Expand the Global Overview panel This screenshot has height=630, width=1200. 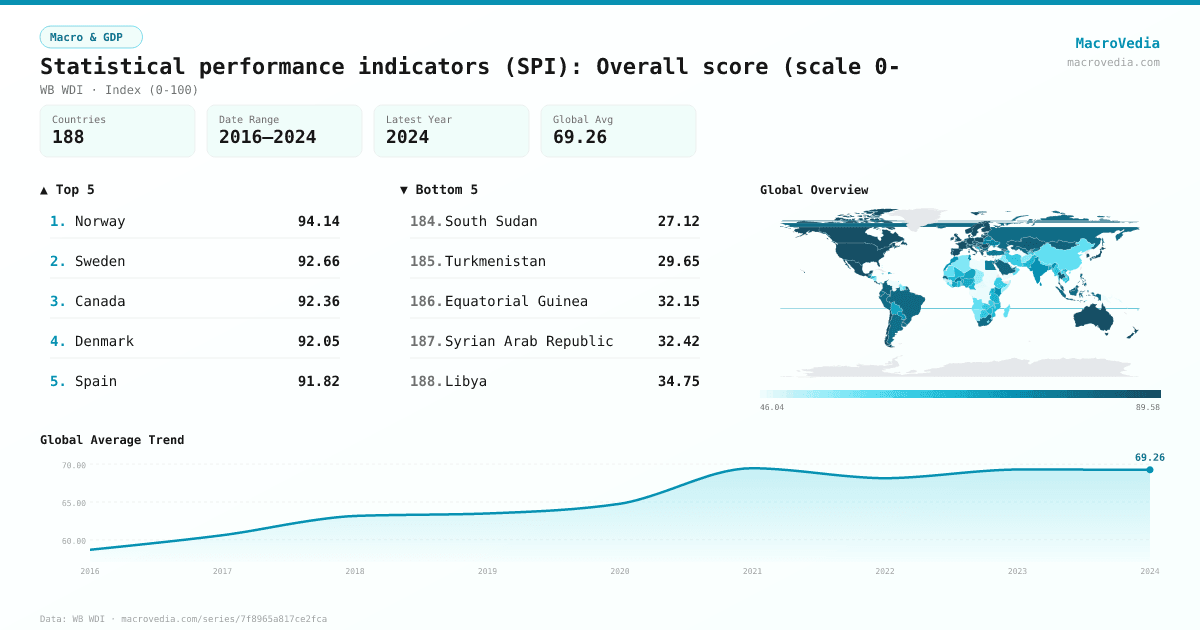pyautogui.click(x=814, y=189)
